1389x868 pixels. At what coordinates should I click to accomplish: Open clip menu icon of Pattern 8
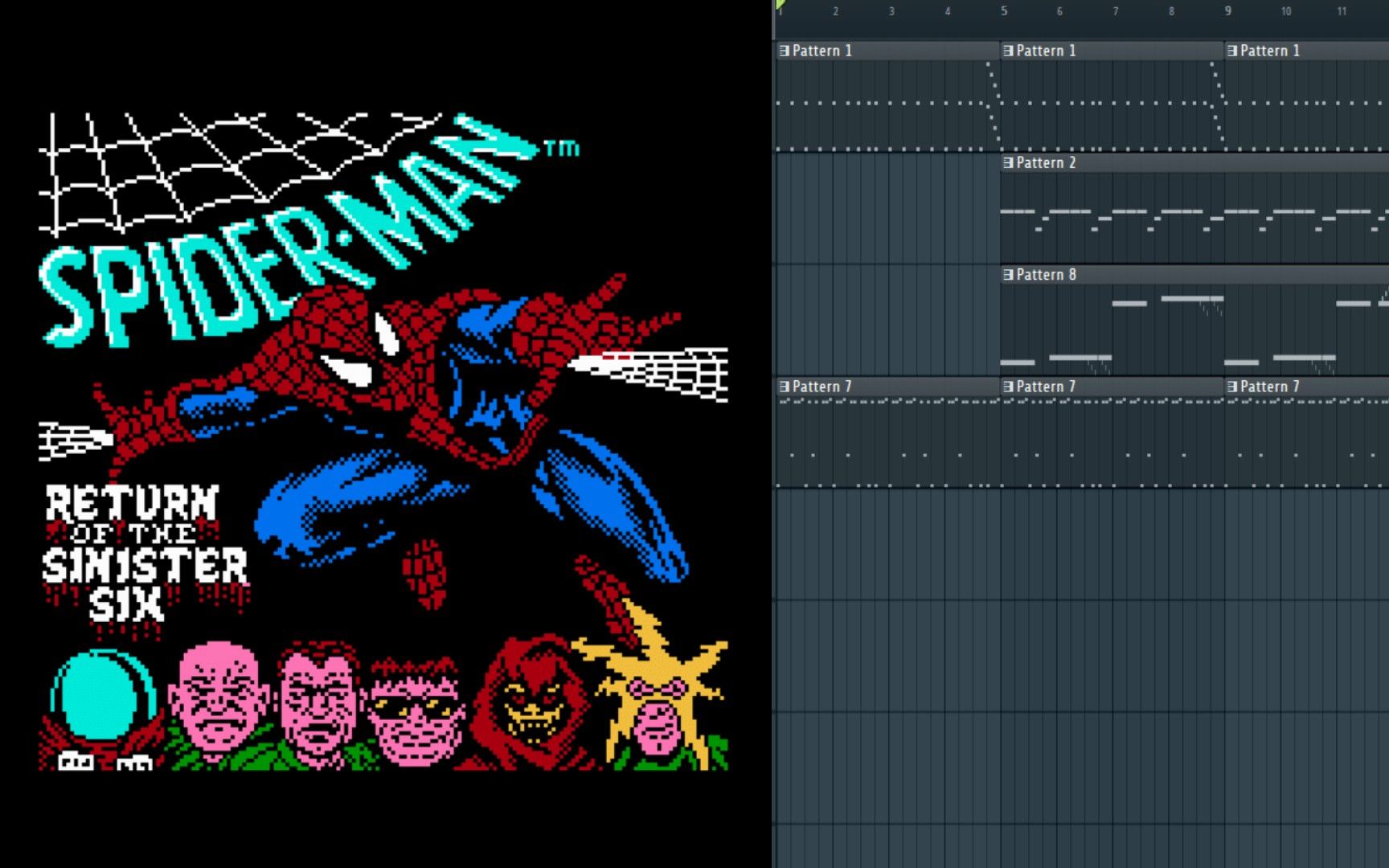pos(1008,274)
